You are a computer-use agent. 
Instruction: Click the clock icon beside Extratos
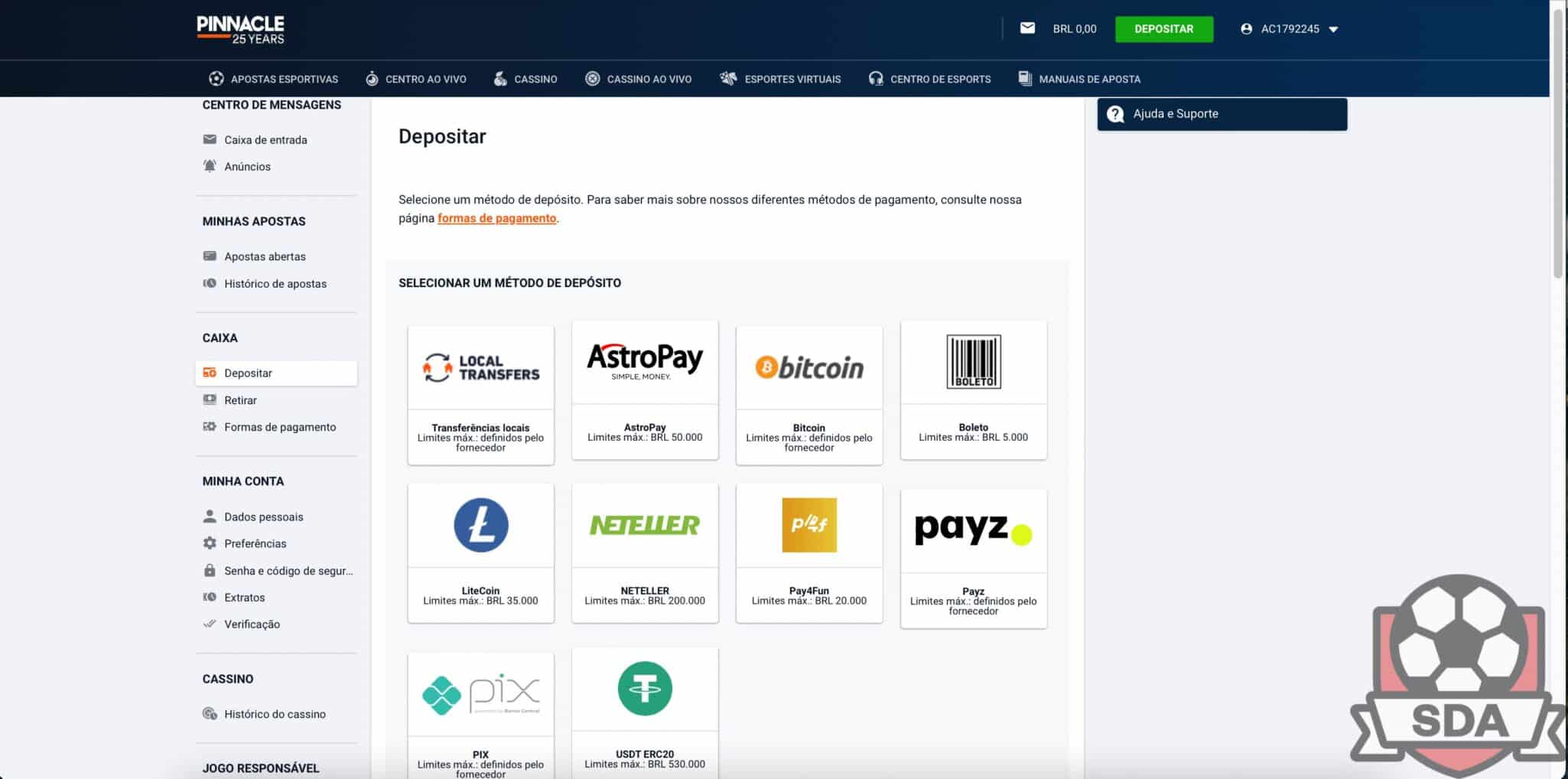(210, 597)
